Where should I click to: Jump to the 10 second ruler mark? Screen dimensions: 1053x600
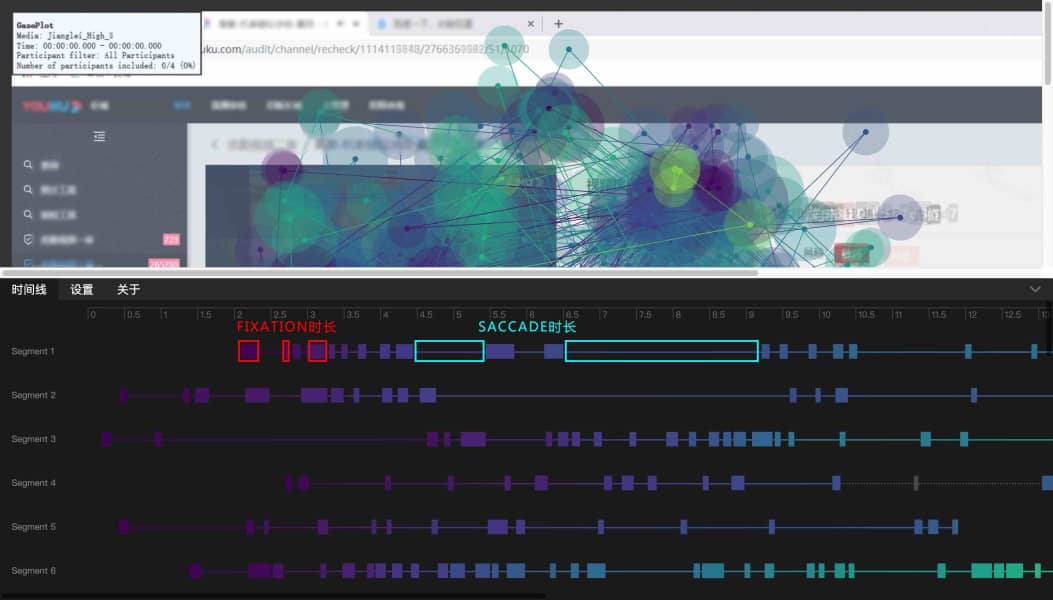[x=825, y=314]
